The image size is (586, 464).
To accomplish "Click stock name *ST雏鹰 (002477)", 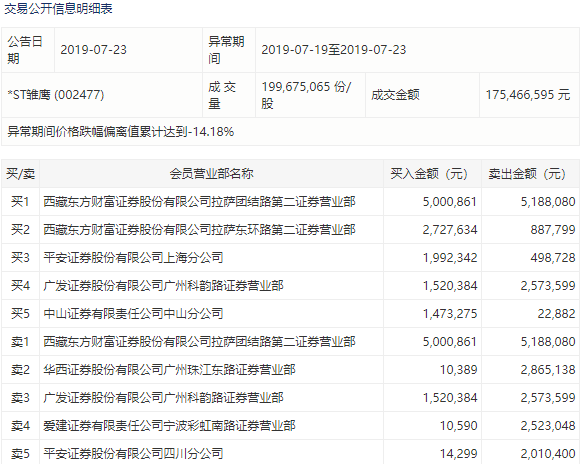I will (x=56, y=95).
